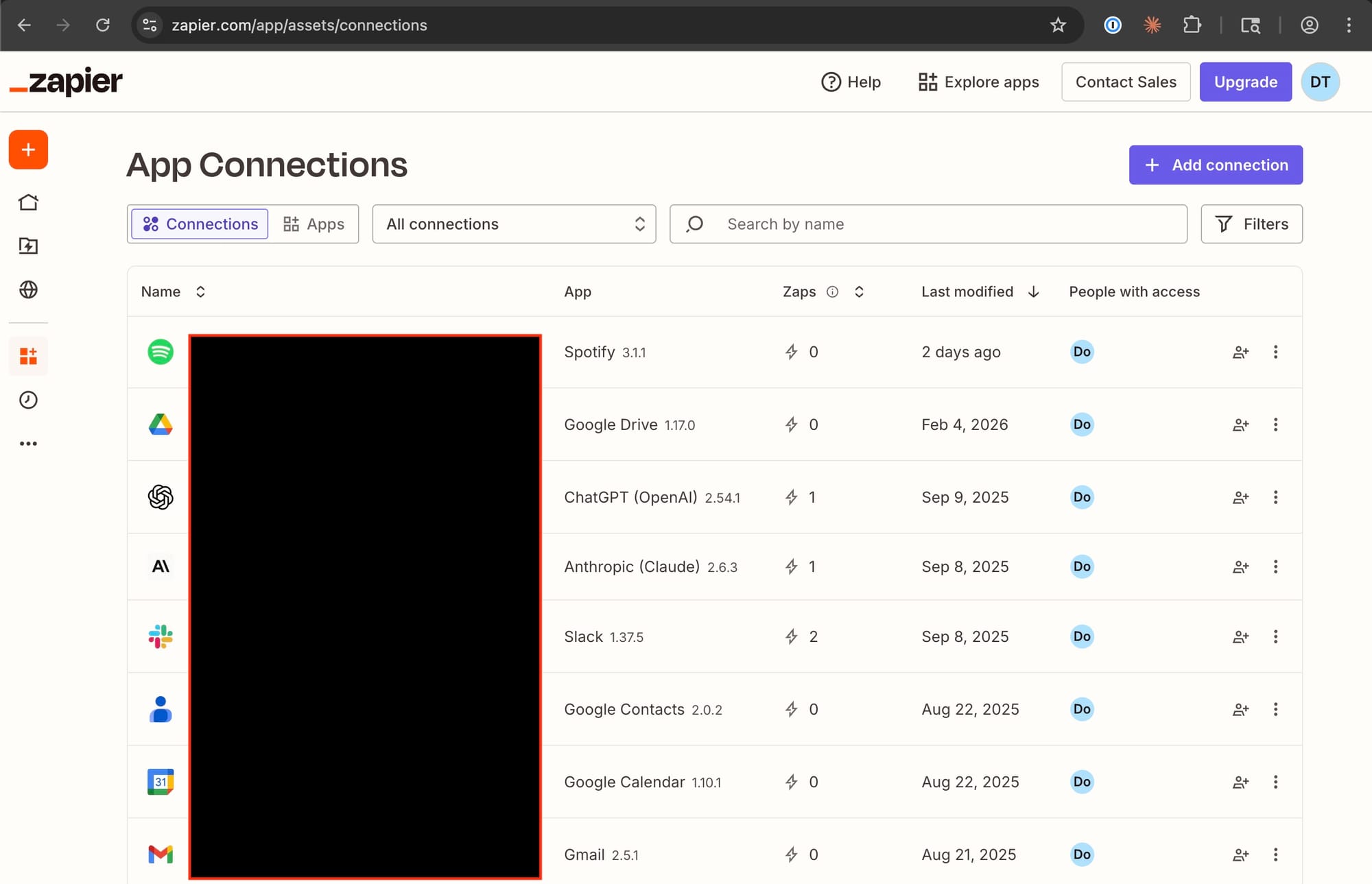Switch to the Connections view toggle

click(x=200, y=224)
